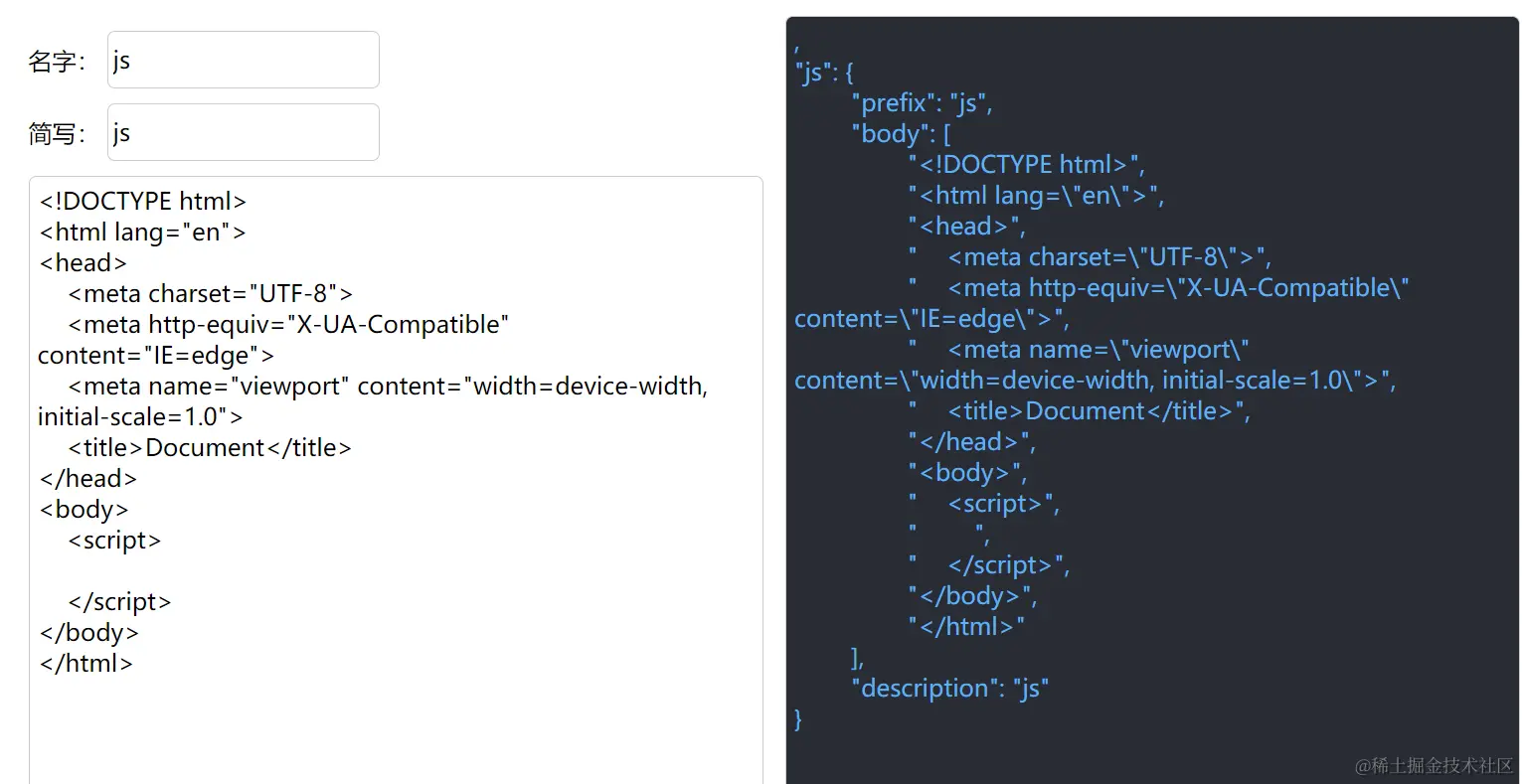Click the closing curly brace in output
The width and height of the screenshot is (1522, 784).
coord(798,719)
